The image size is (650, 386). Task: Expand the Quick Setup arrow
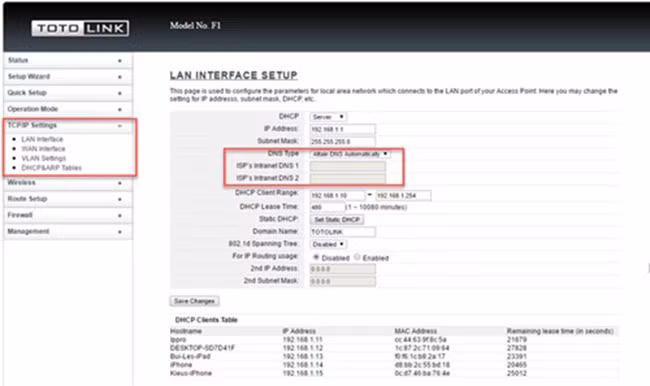pyautogui.click(x=120, y=93)
